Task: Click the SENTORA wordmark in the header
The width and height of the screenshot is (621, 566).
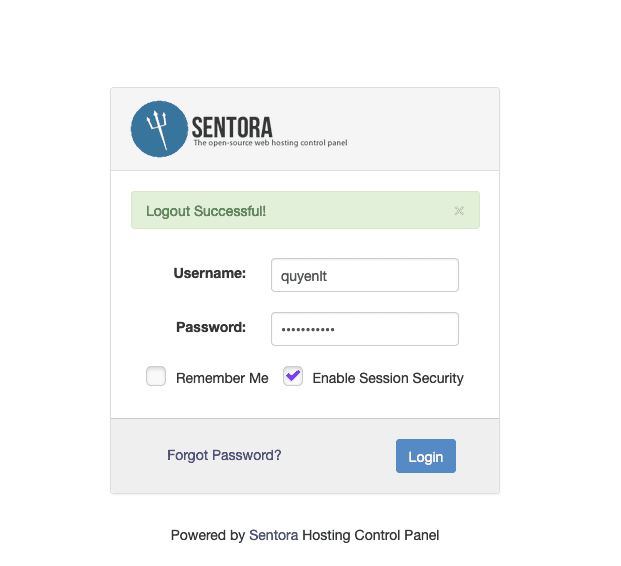Action: [x=232, y=126]
